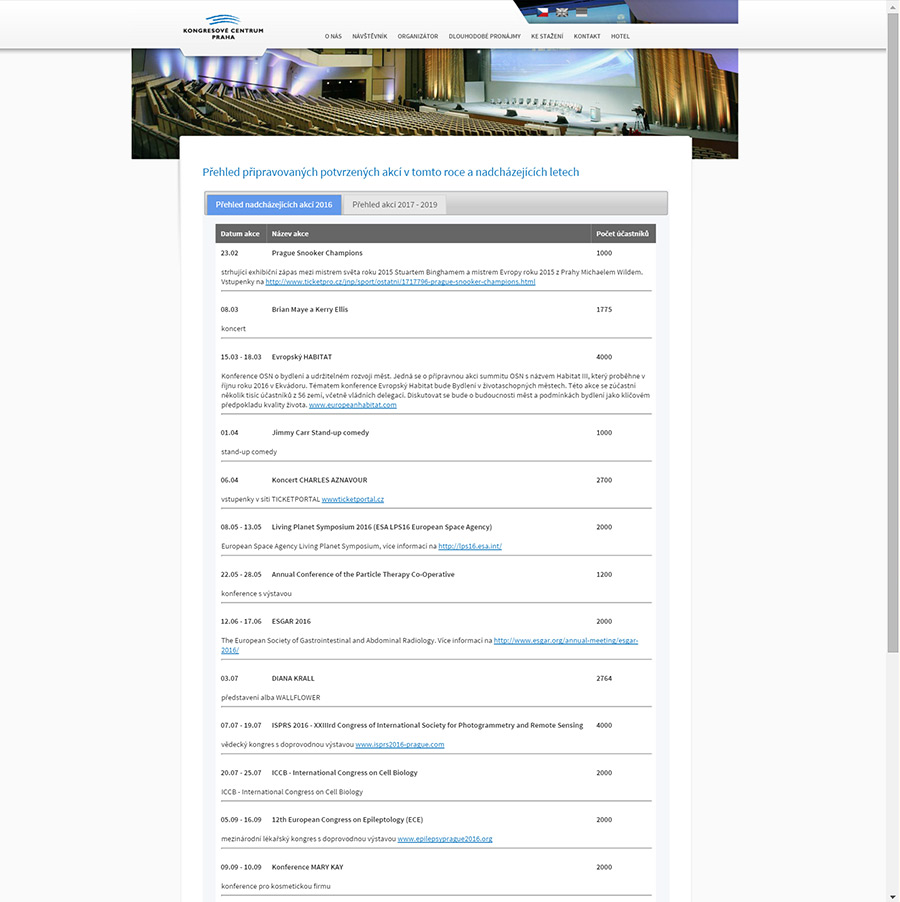The image size is (900, 902).
Task: Click the Datum akce column header
Action: (240, 234)
